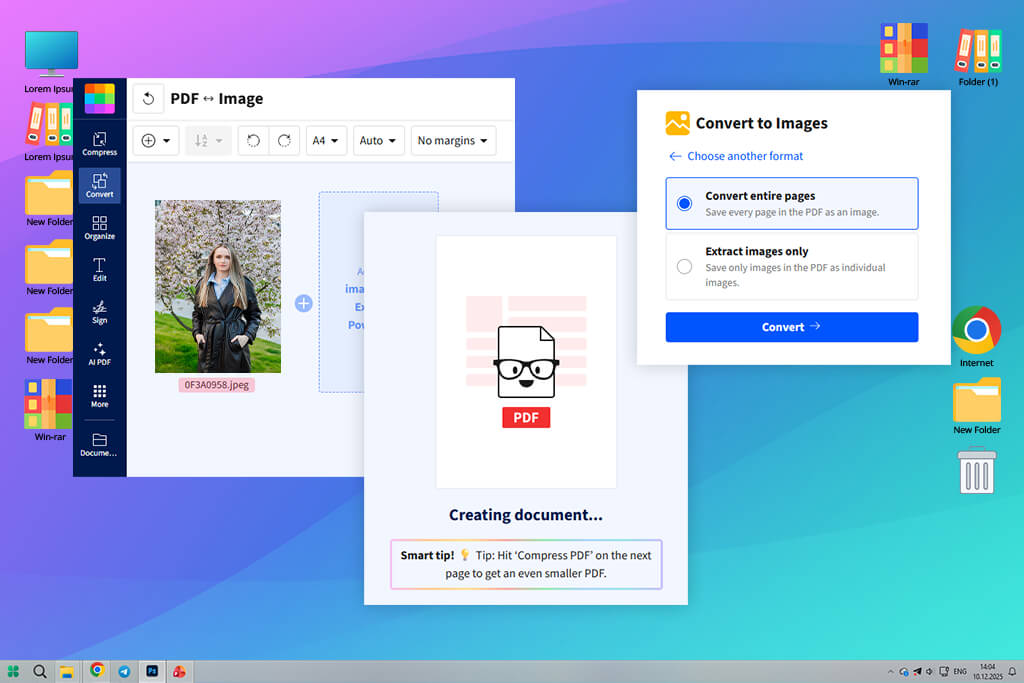This screenshot has width=1024, height=683.
Task: Open the Internet Chrome desktop icon
Action: pyautogui.click(x=976, y=336)
